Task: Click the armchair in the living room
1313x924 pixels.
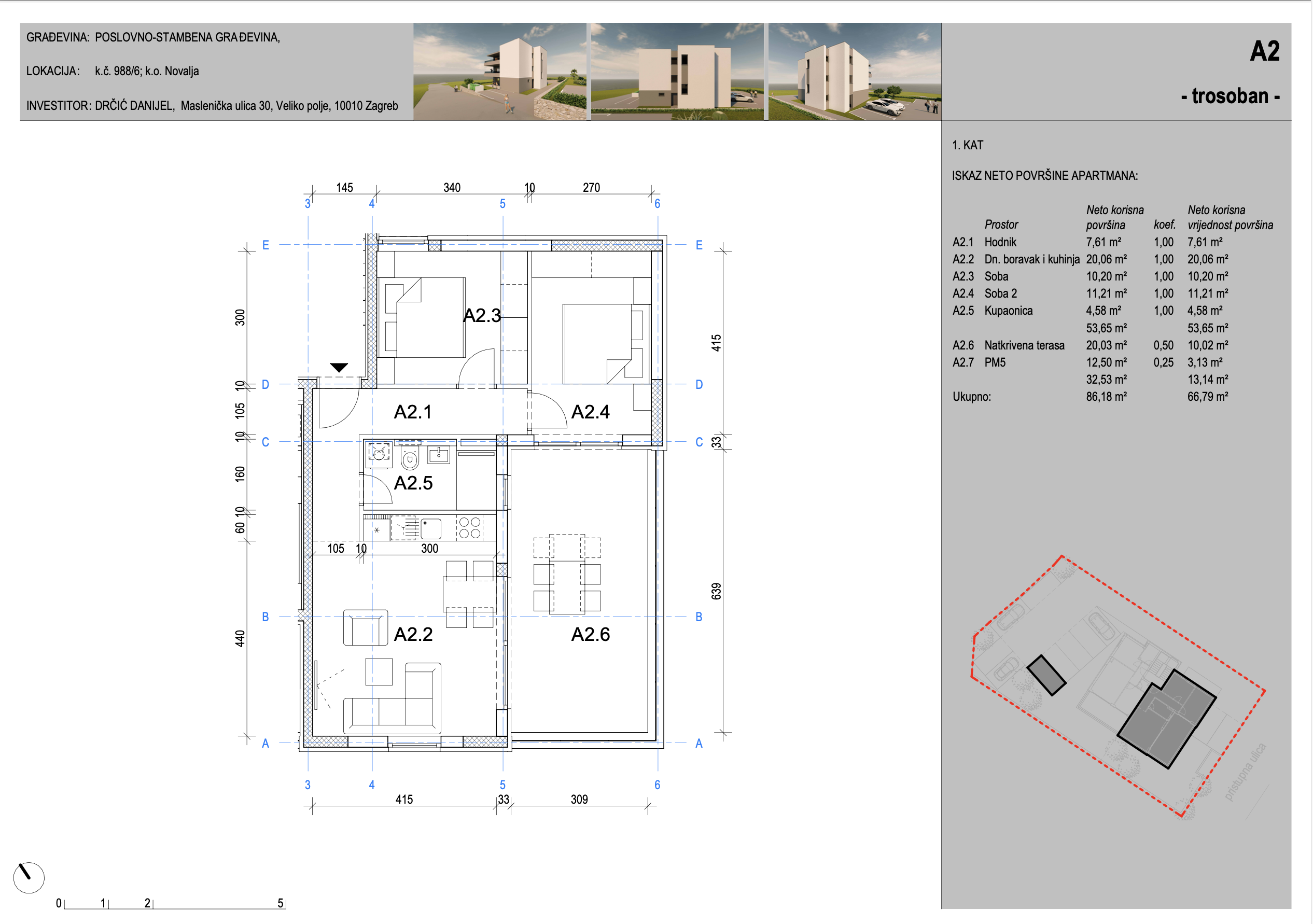Action: click(x=366, y=628)
